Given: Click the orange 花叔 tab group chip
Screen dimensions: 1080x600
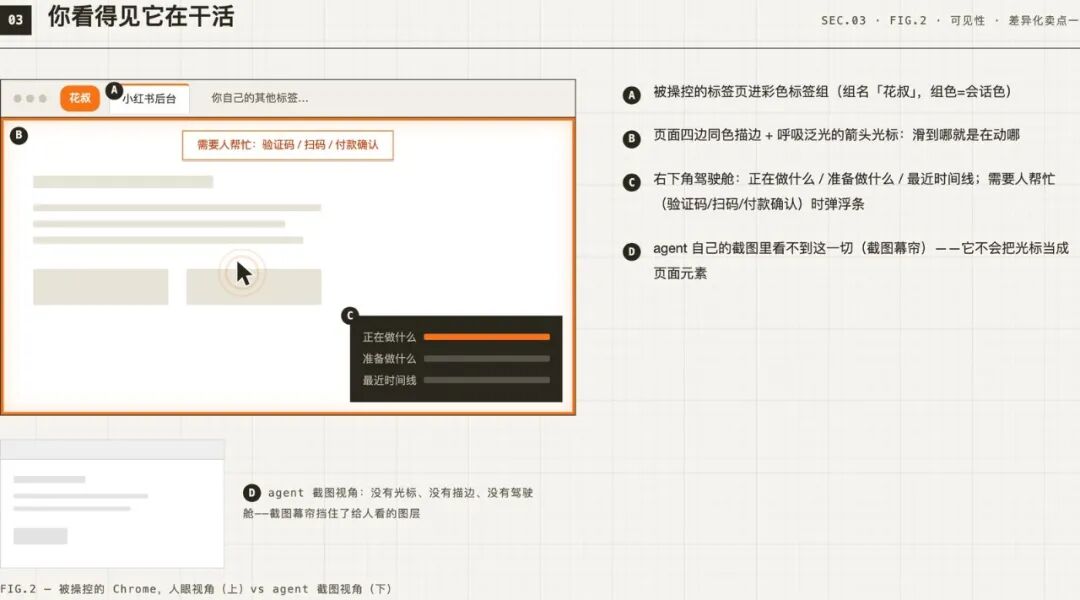Looking at the screenshot, I should (80, 98).
